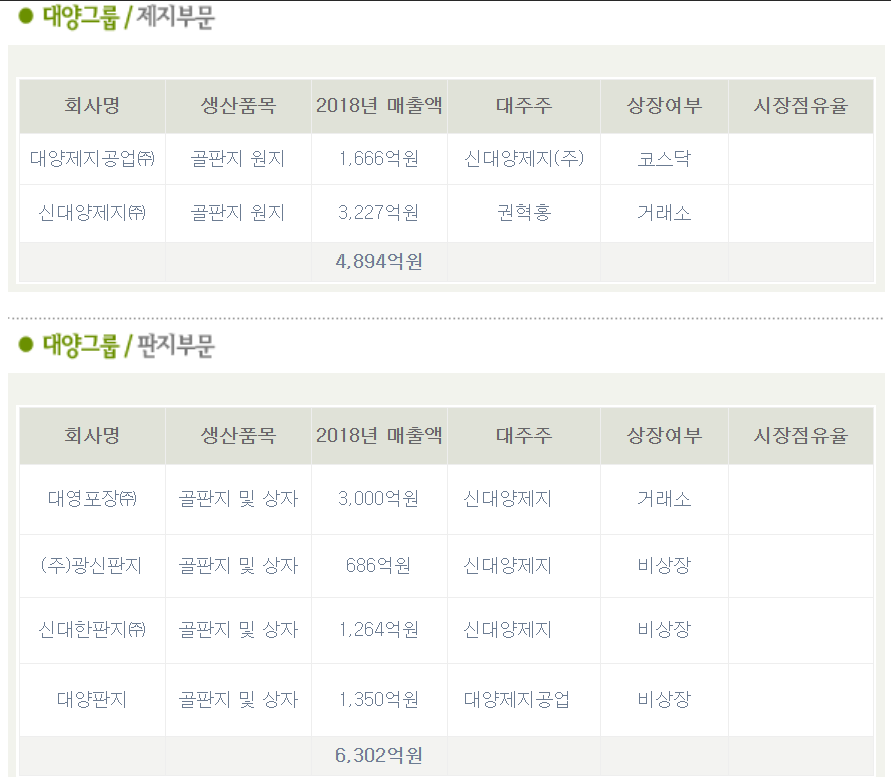Select 골판지 원지 in 신대양제지㈜ row
This screenshot has height=777, width=891.
click(238, 213)
